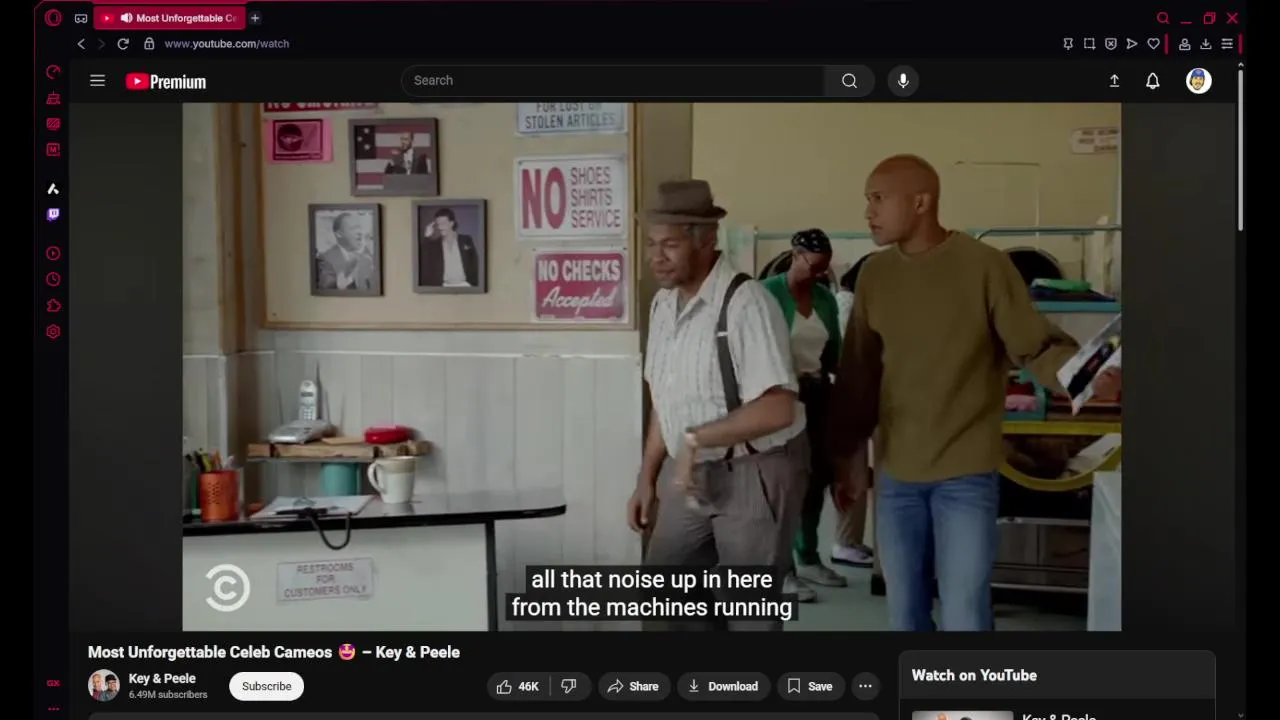
Task: Open GX Cleaner in sidebar
Action: coord(53,98)
